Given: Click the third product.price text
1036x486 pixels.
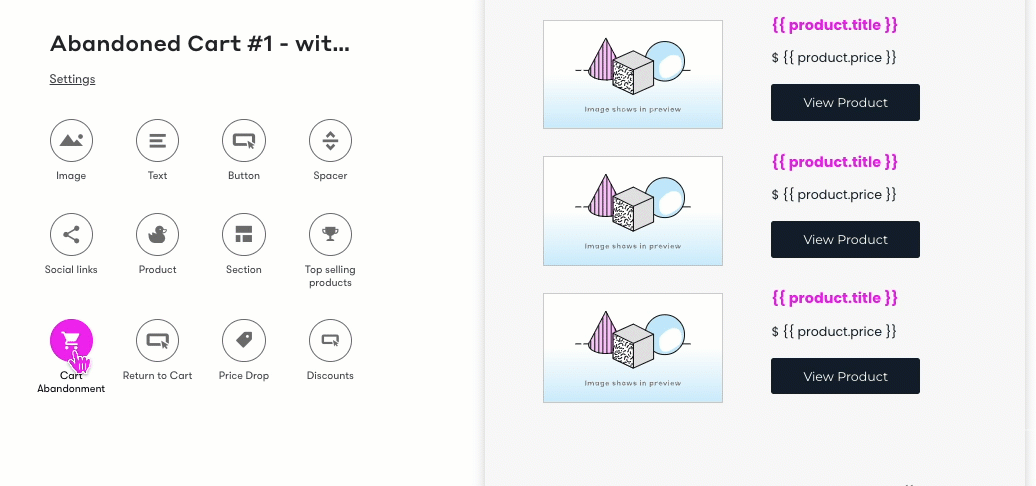Looking at the screenshot, I should [834, 331].
